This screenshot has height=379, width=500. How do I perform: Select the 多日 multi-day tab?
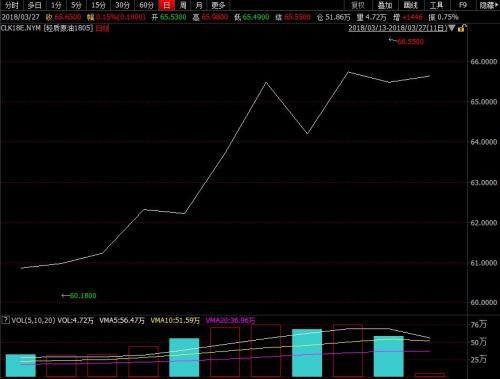(35, 5)
